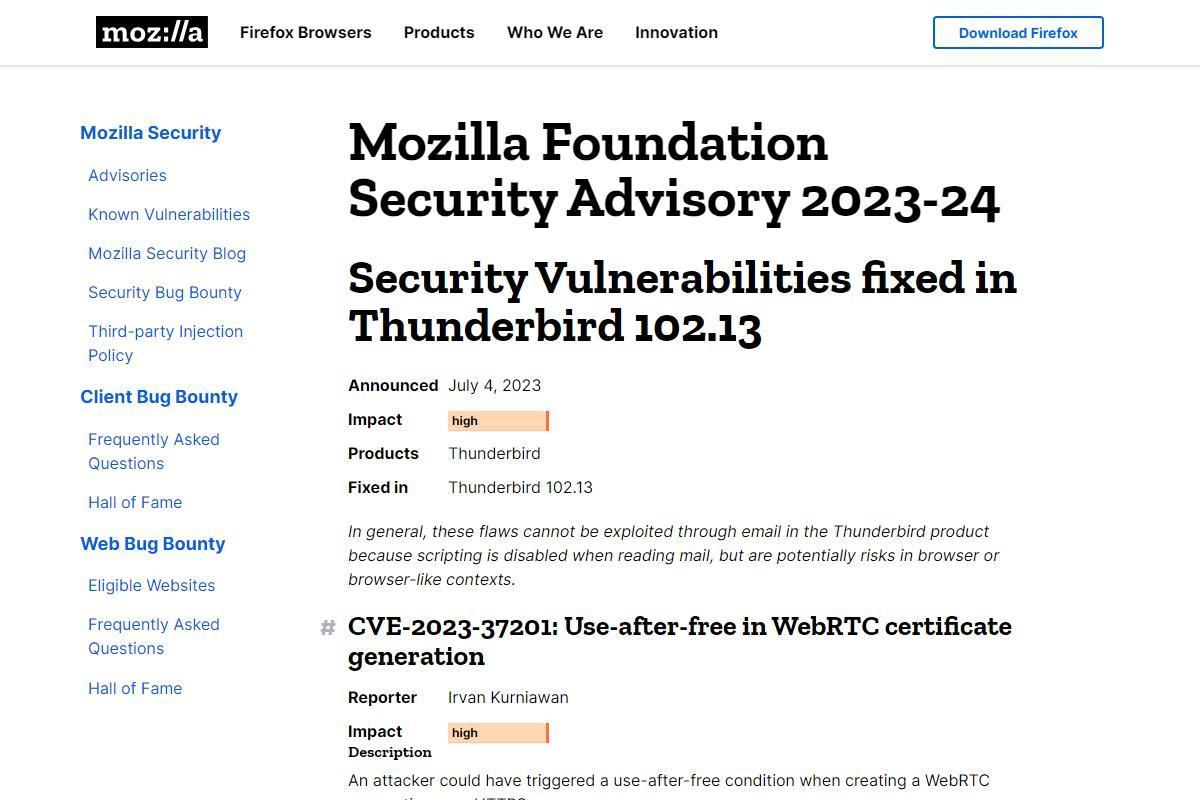
Task: Open the Firefox Browsers menu
Action: point(305,32)
